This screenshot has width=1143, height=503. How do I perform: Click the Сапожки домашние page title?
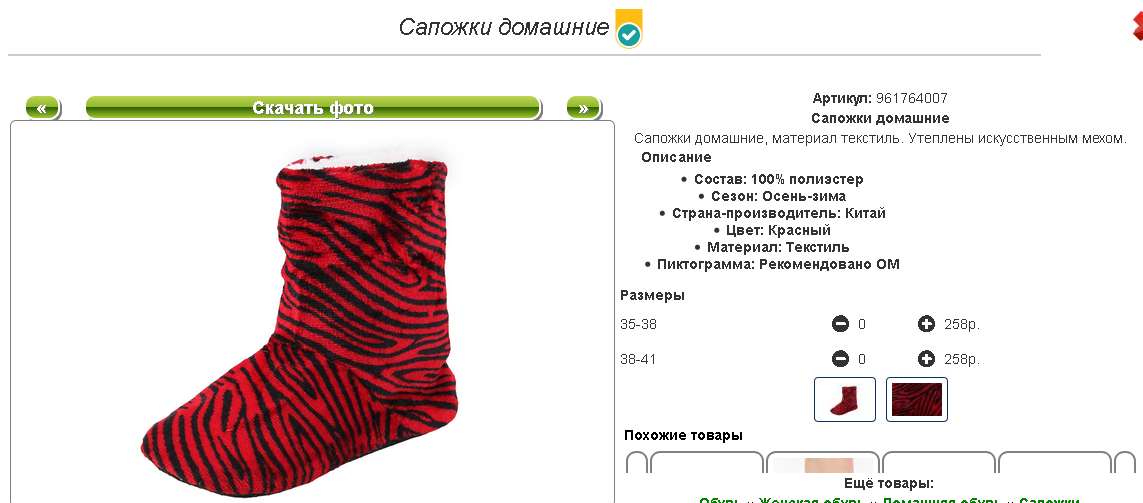[x=504, y=28]
